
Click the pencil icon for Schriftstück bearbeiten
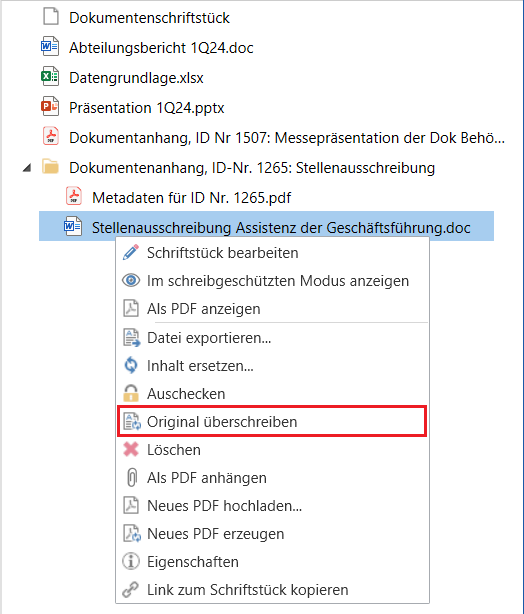coord(131,253)
